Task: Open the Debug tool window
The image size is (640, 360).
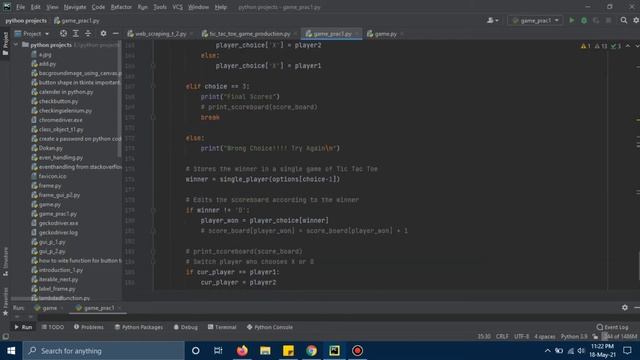Action: [186, 327]
